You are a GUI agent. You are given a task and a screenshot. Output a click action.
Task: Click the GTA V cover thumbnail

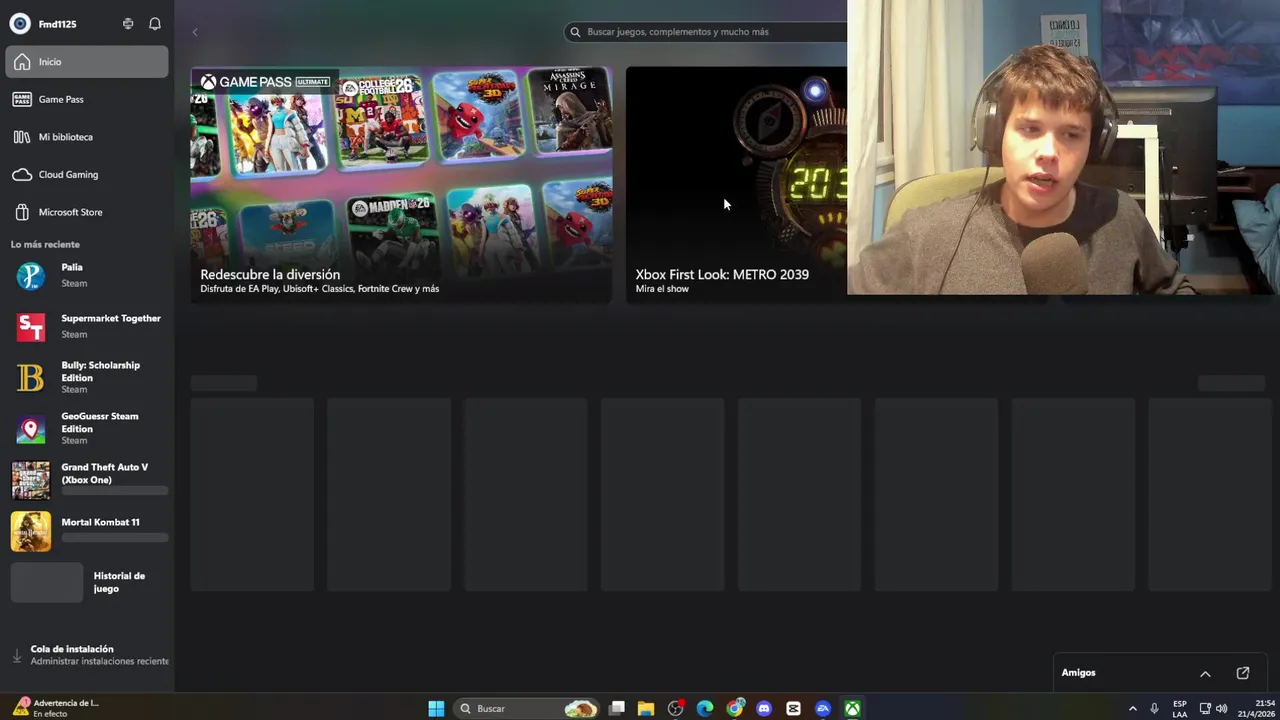(x=31, y=480)
